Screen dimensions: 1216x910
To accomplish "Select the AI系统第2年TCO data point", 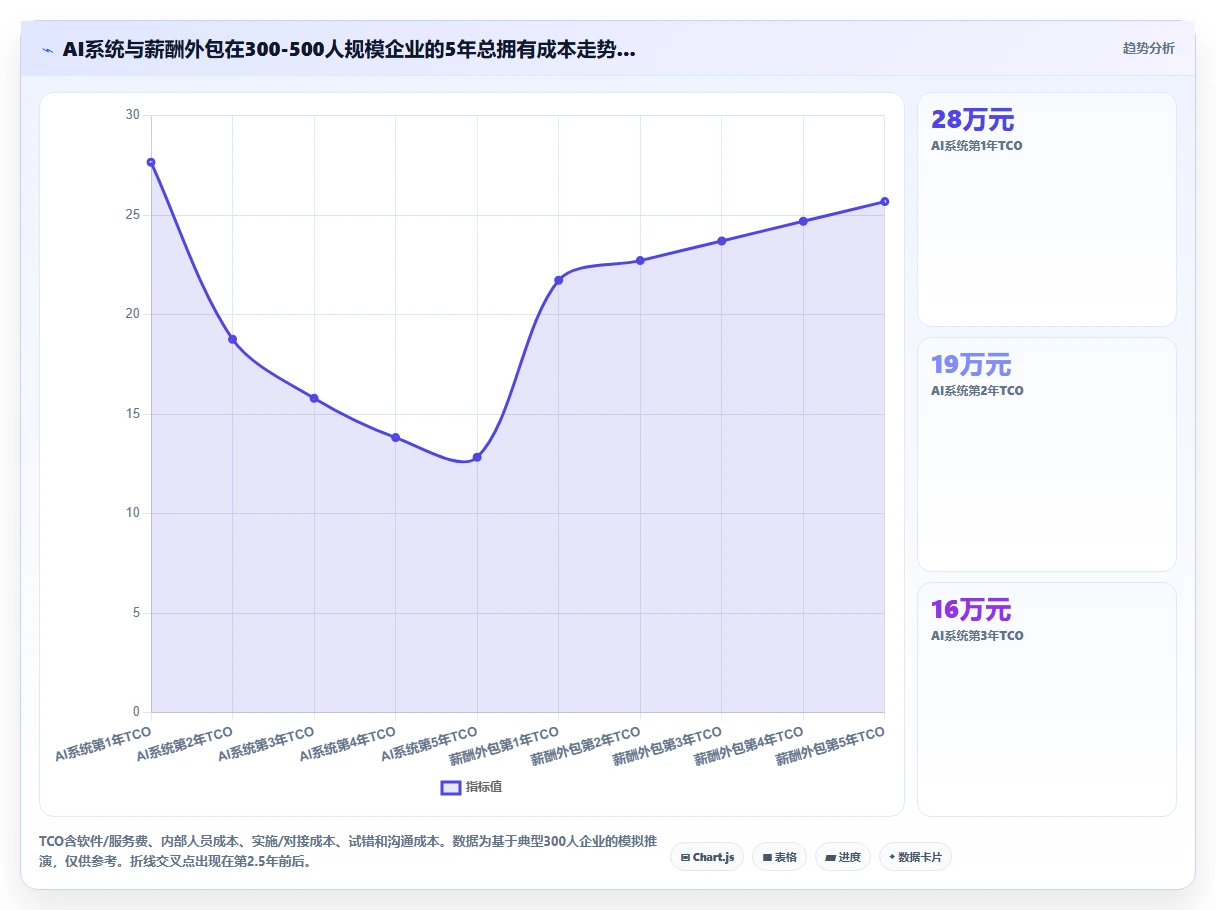I will click(x=232, y=339).
